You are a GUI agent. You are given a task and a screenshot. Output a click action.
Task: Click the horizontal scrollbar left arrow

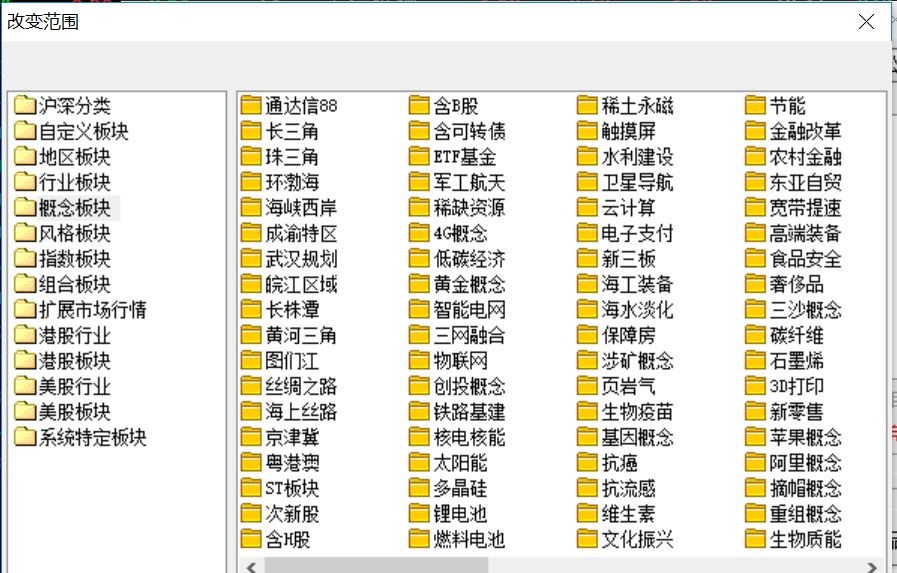coord(247,566)
